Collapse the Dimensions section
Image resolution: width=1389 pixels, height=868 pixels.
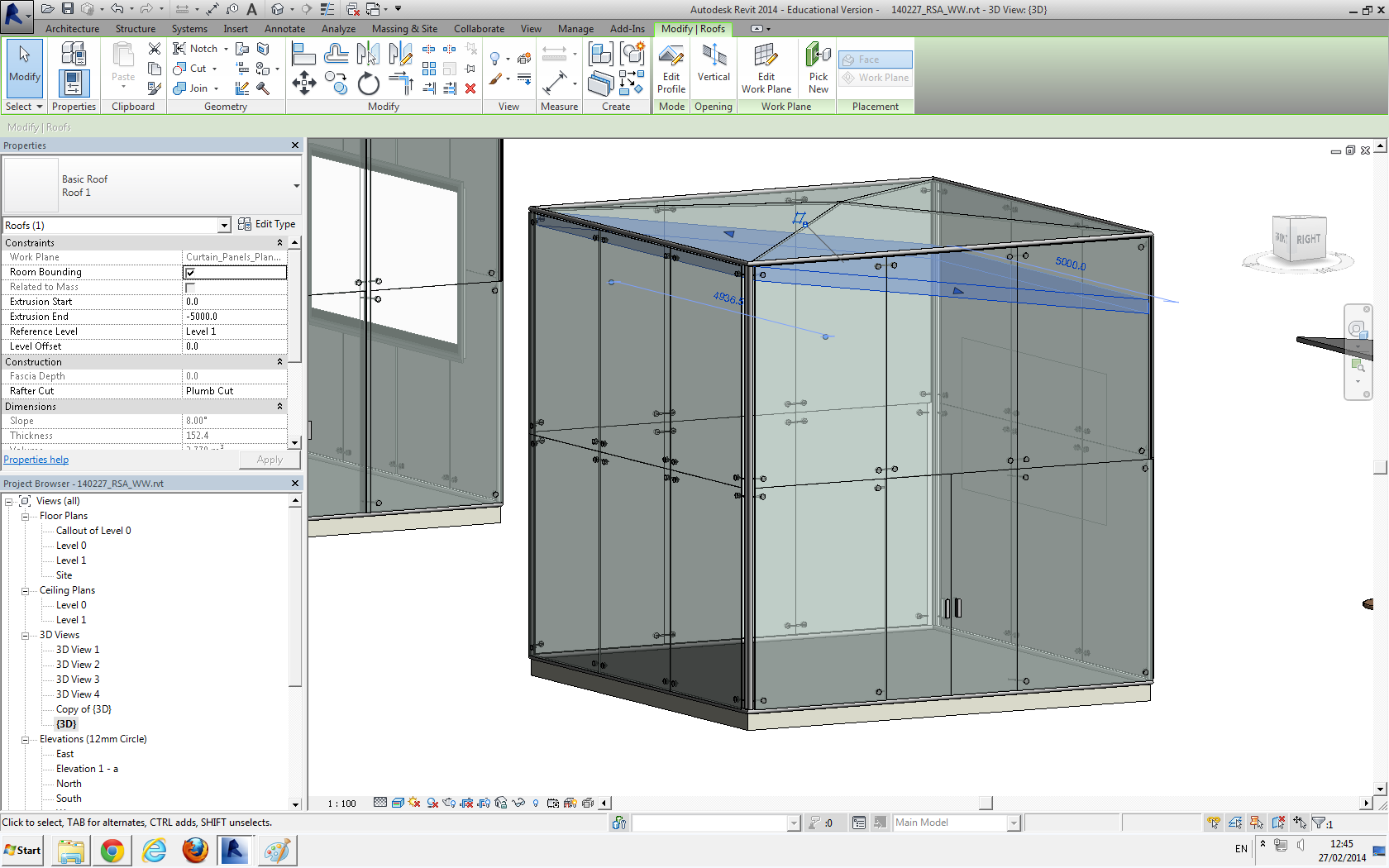tap(279, 407)
